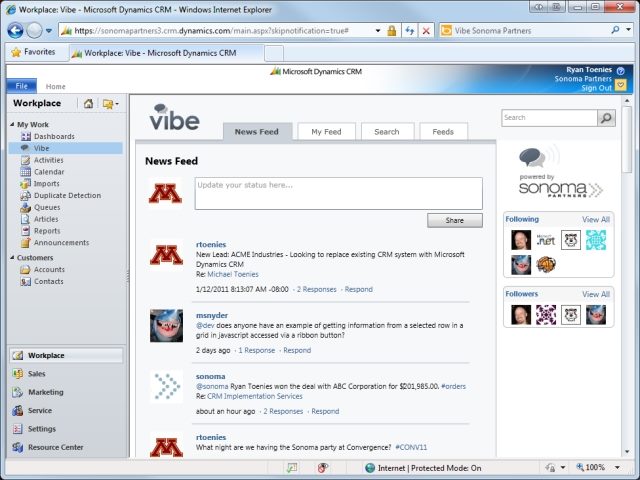Open the CRM Implementation Services link
This screenshot has width=640, height=480.
tap(255, 396)
